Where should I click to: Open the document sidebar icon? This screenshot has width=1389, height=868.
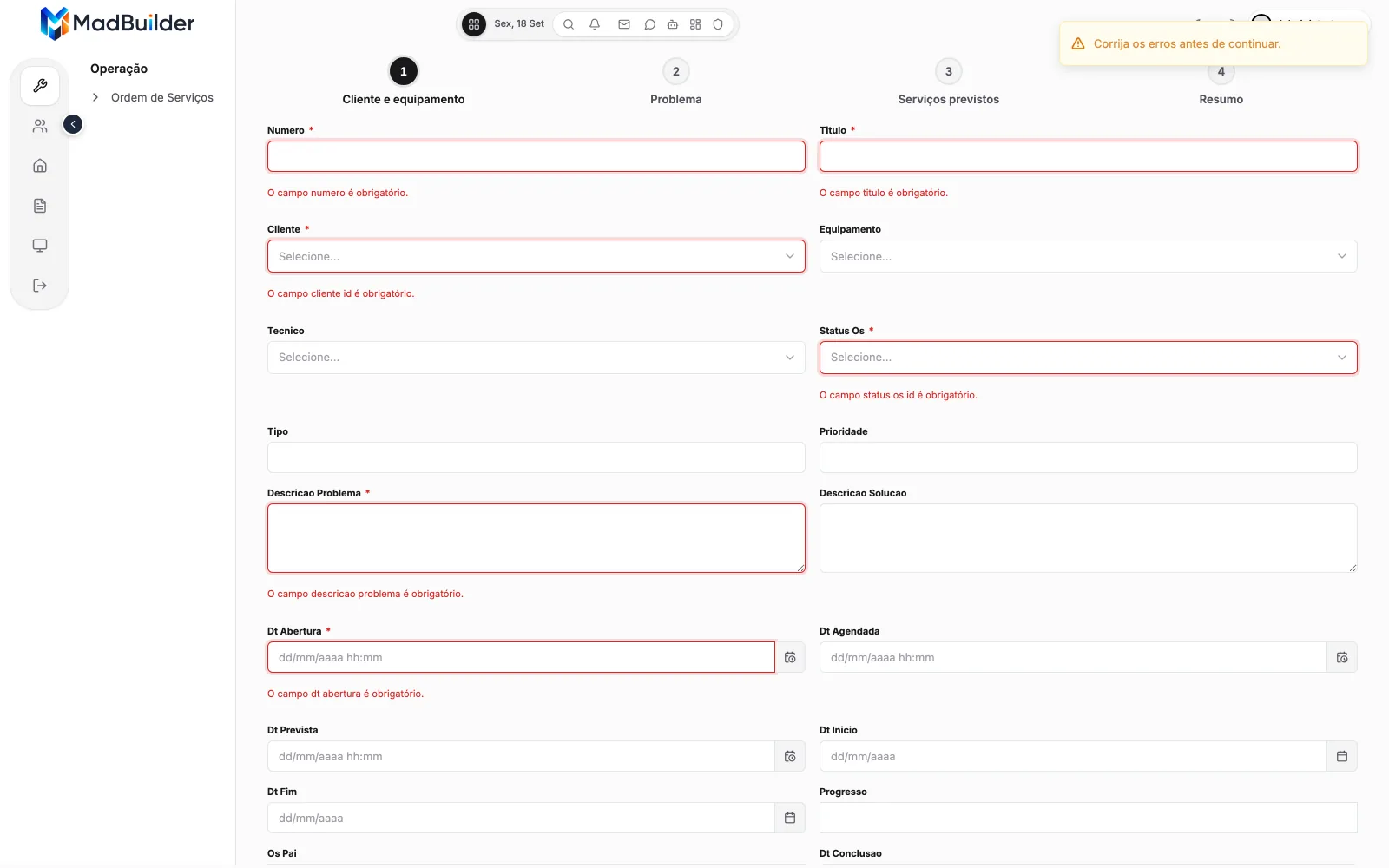(40, 206)
